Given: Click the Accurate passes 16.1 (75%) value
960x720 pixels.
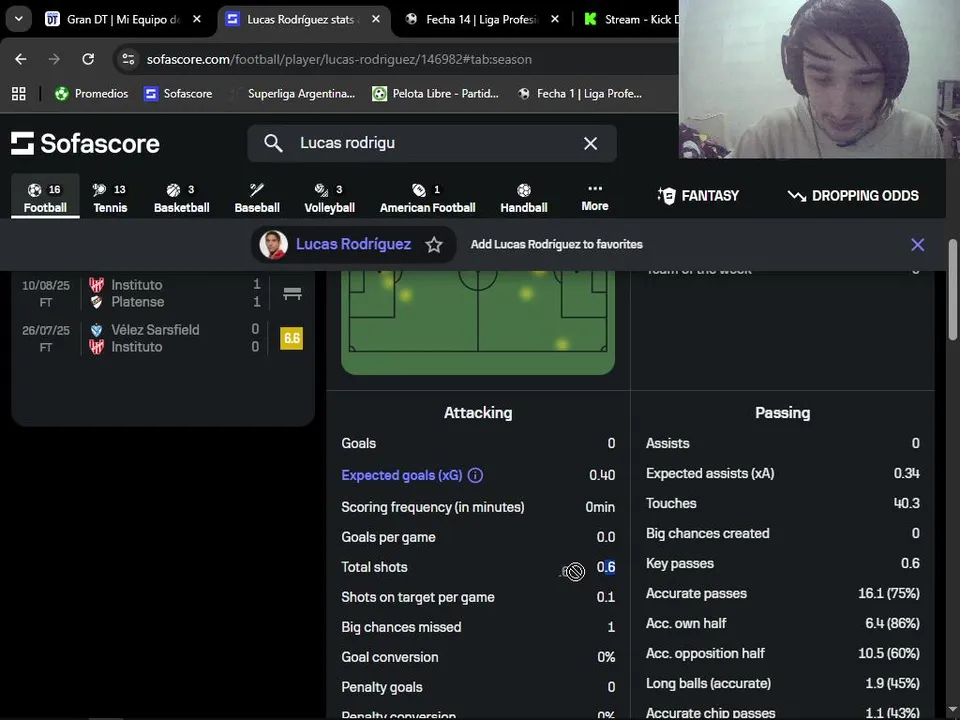Looking at the screenshot, I should 888,593.
